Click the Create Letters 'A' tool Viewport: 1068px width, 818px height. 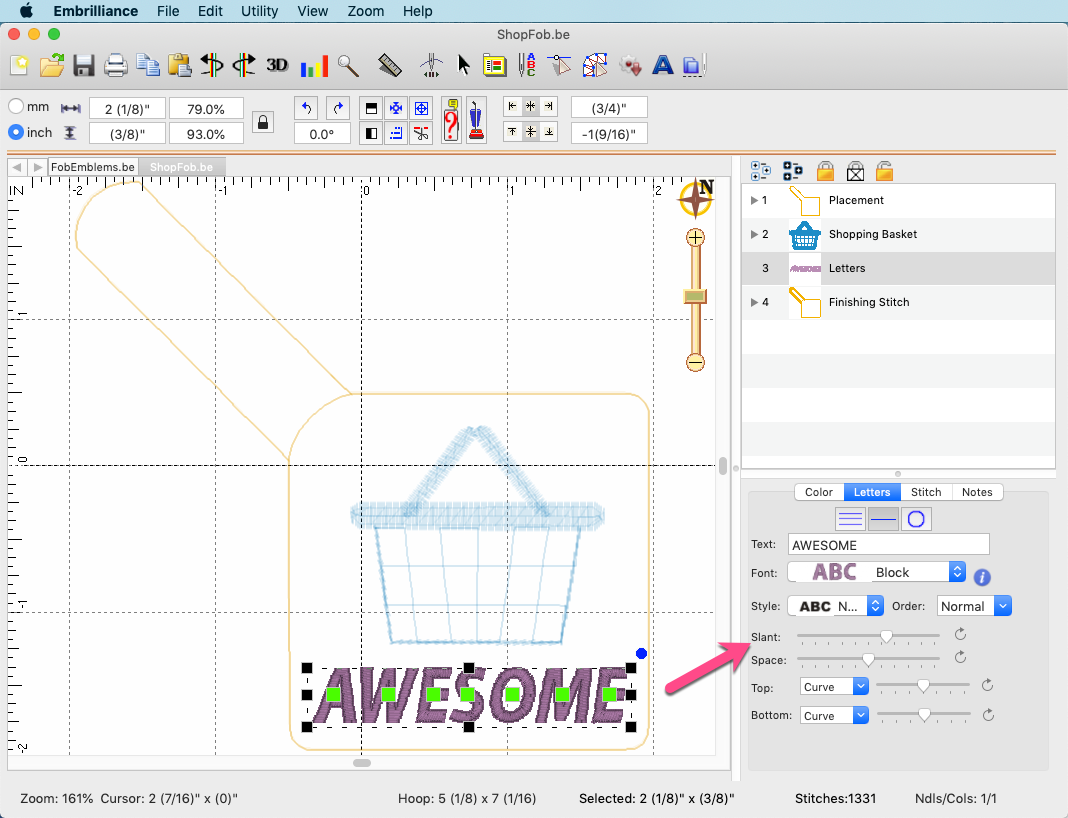pyautogui.click(x=662, y=66)
